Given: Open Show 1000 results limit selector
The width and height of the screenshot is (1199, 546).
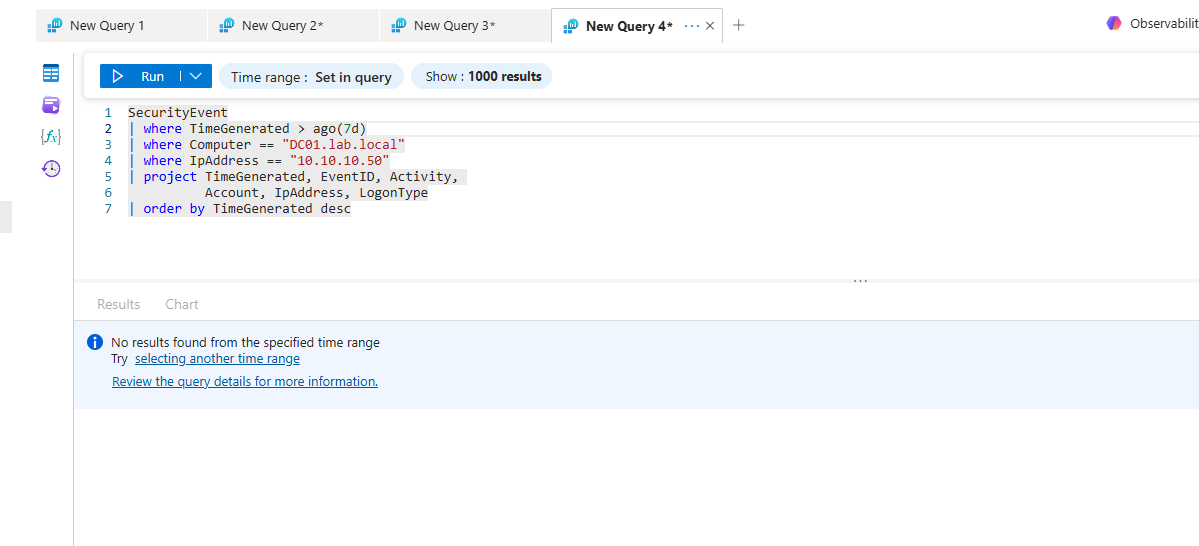Looking at the screenshot, I should pyautogui.click(x=482, y=76).
